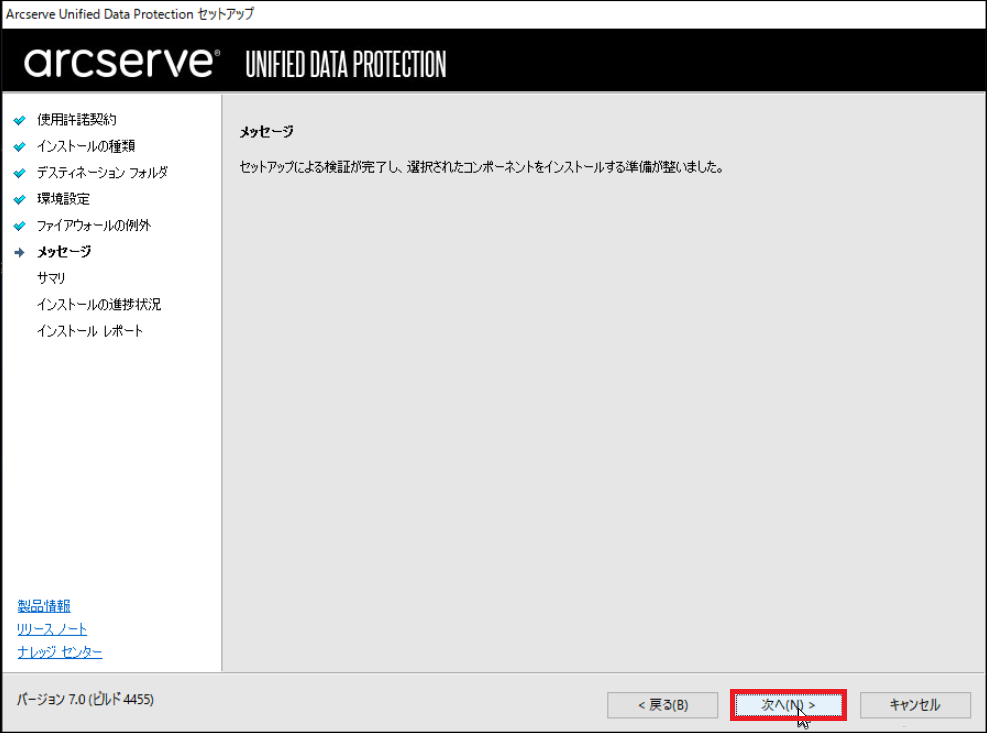Click the バージョン 7.0 (ビルド 4455) text
Screen dimensions: 987x733
coord(86,699)
